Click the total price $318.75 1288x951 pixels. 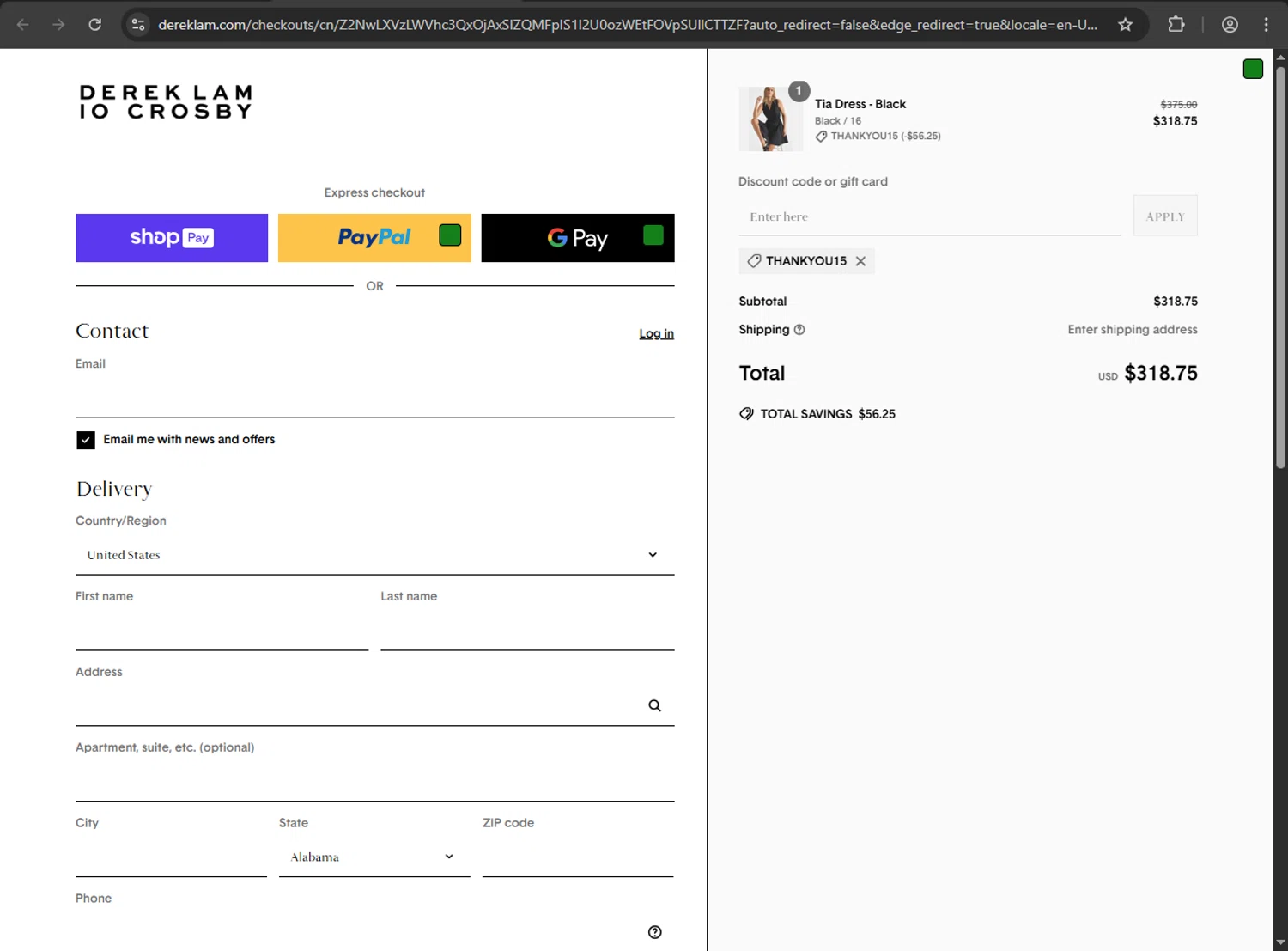click(1161, 373)
